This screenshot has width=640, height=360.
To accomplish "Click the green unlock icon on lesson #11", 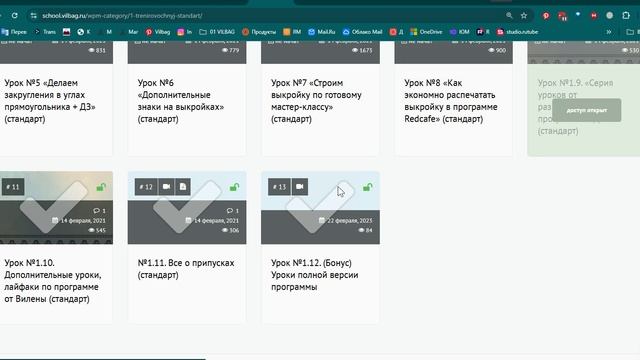I will click(101, 187).
